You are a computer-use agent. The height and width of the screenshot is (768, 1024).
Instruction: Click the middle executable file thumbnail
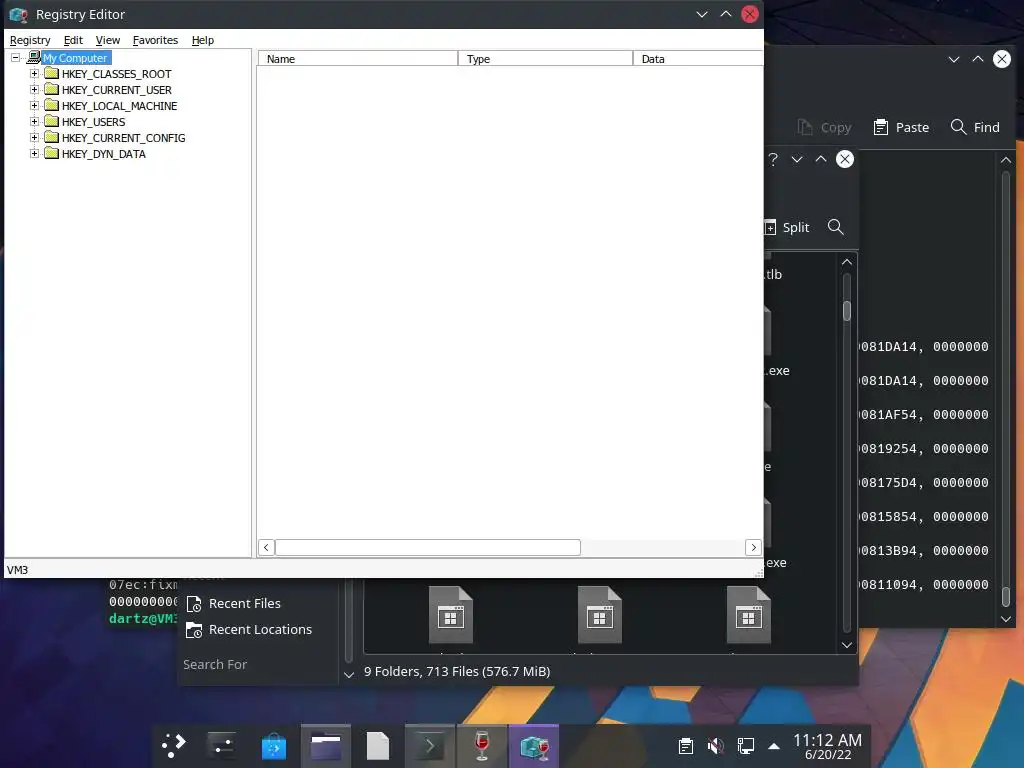pos(600,615)
